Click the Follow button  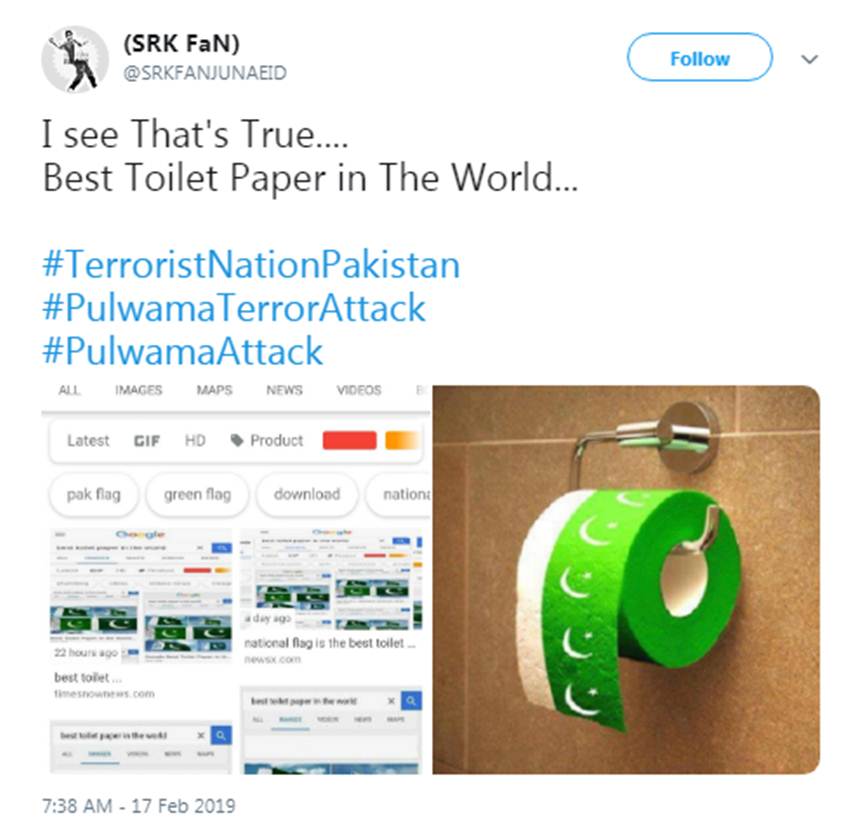point(699,57)
